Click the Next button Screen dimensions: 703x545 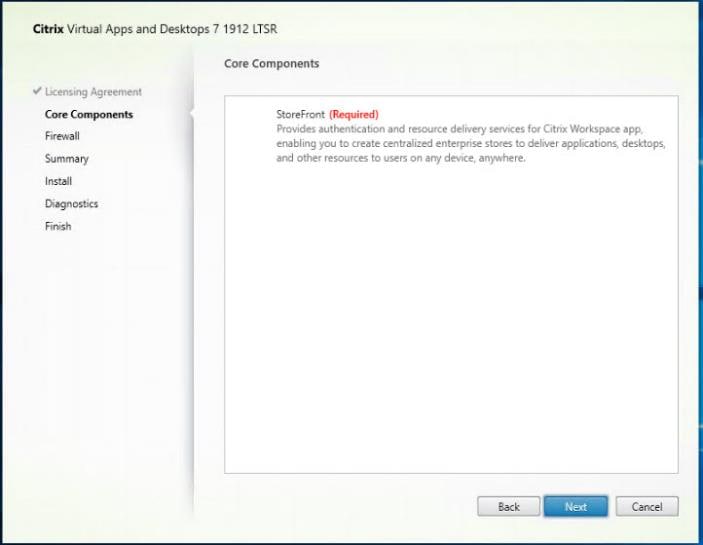click(x=576, y=506)
